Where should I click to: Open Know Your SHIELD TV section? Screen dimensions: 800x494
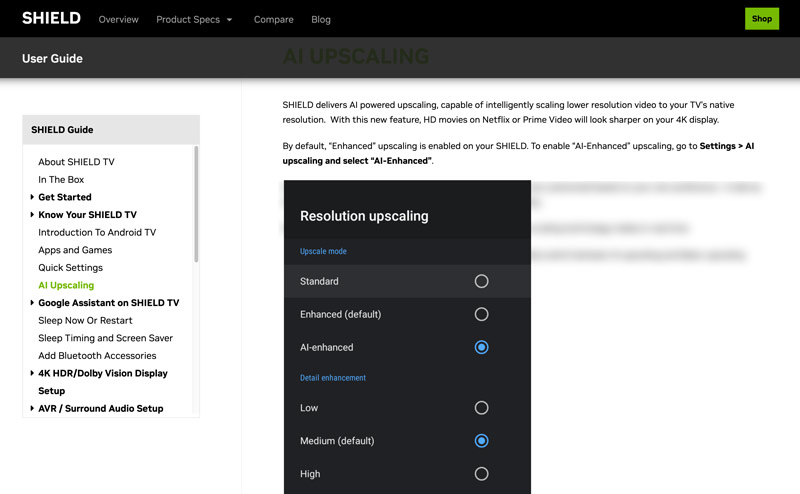coord(88,215)
